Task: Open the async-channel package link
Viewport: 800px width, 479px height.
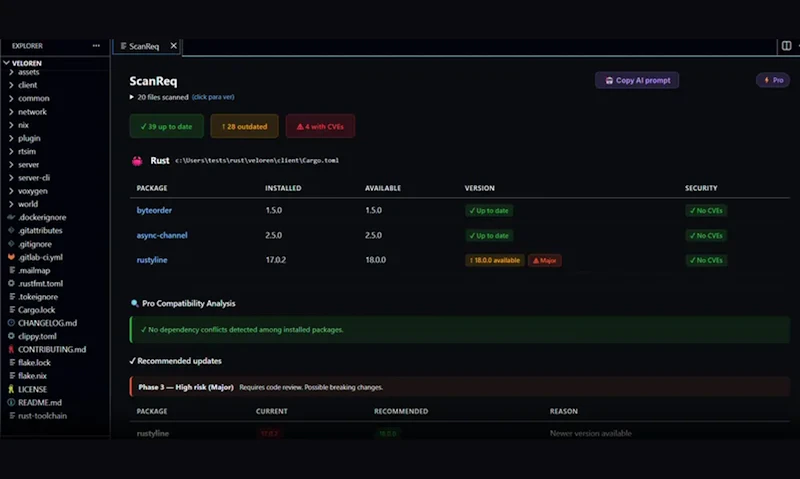Action: pyautogui.click(x=162, y=235)
